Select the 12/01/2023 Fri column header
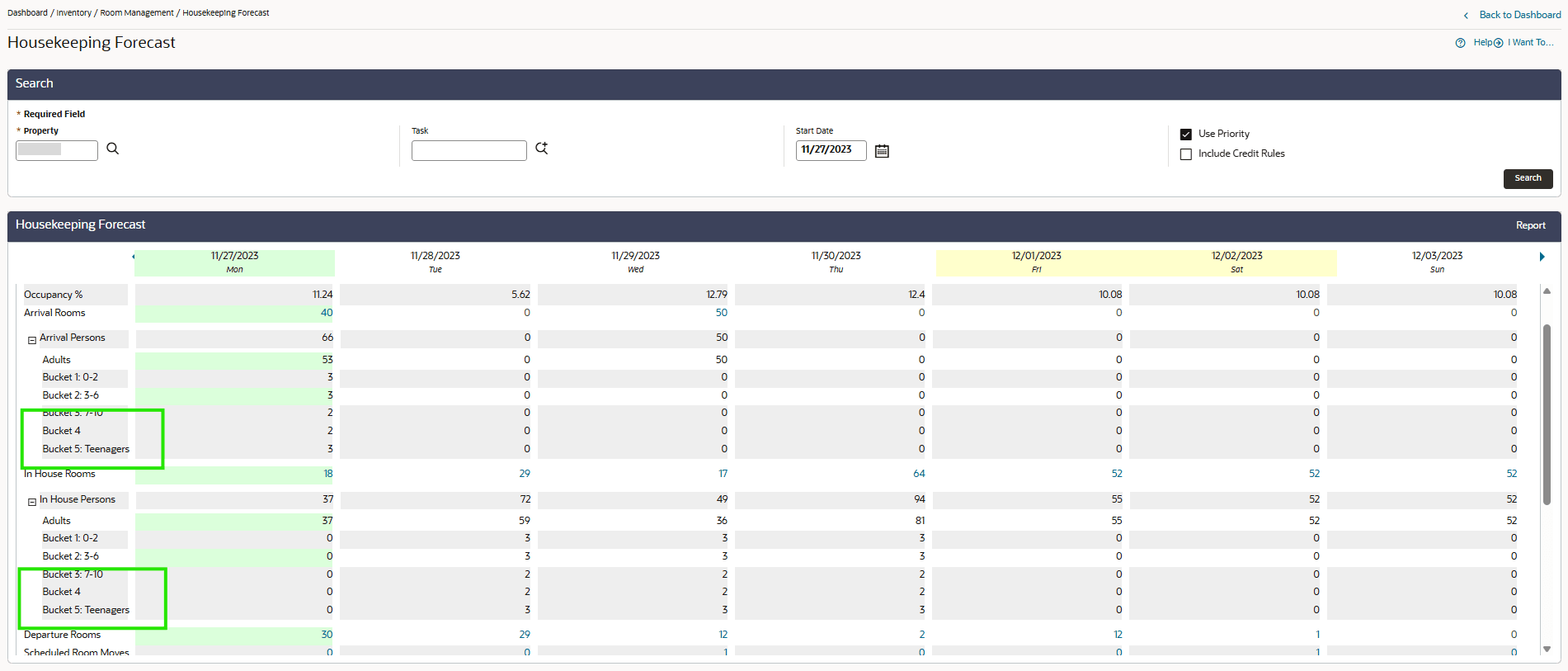Viewport: 1568px width, 671px height. (1036, 262)
